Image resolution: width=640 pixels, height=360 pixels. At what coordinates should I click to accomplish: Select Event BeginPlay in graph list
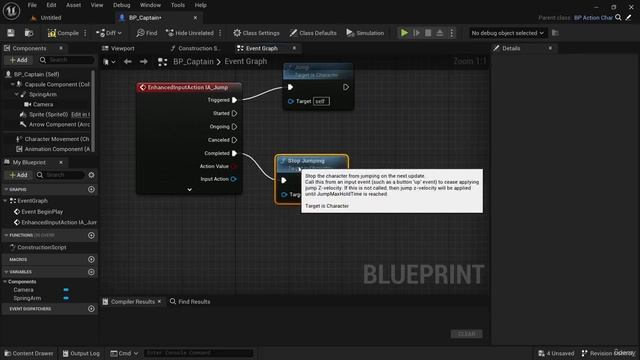[42, 212]
